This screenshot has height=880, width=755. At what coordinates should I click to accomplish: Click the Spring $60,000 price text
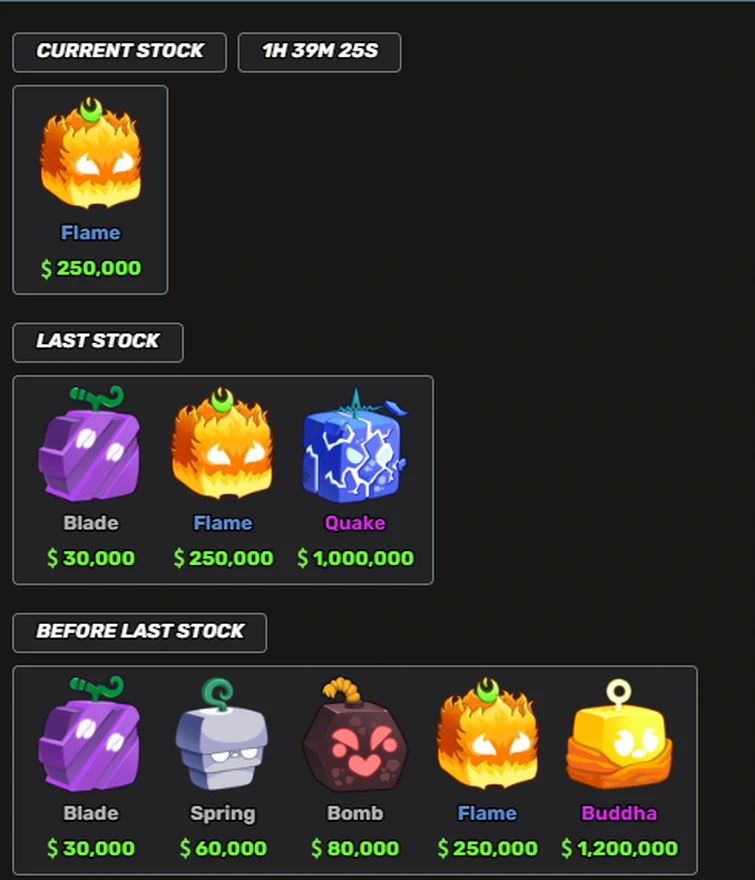coord(223,848)
